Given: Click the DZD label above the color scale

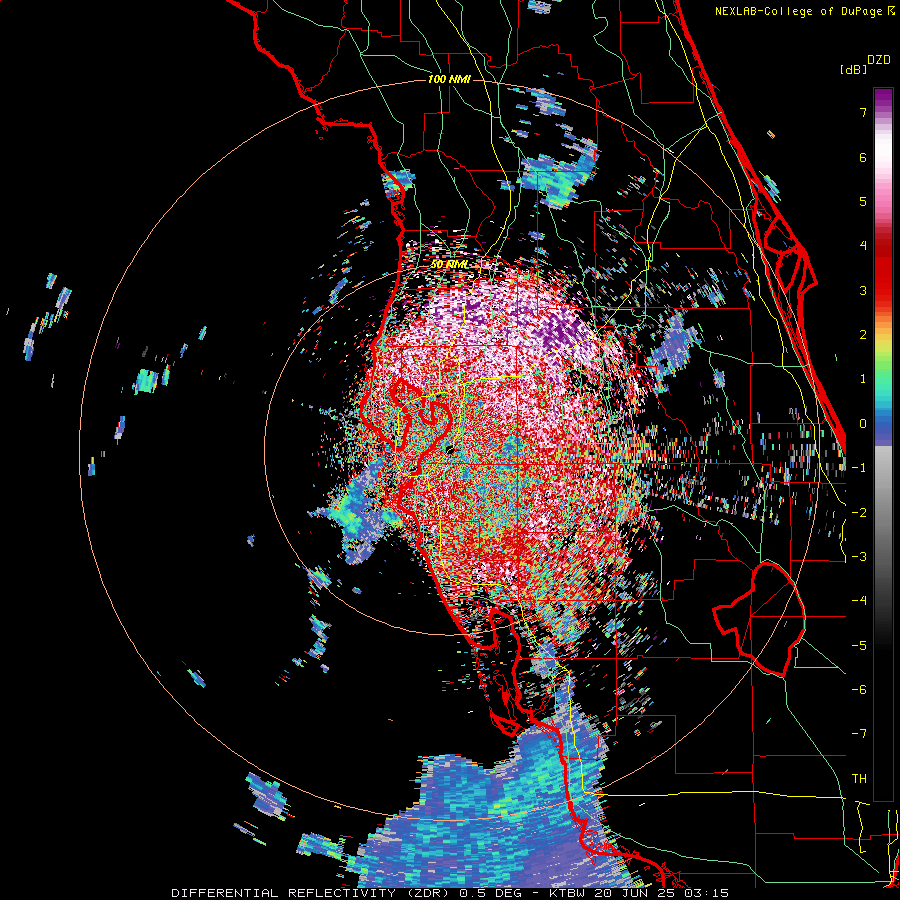Looking at the screenshot, I should [x=879, y=60].
